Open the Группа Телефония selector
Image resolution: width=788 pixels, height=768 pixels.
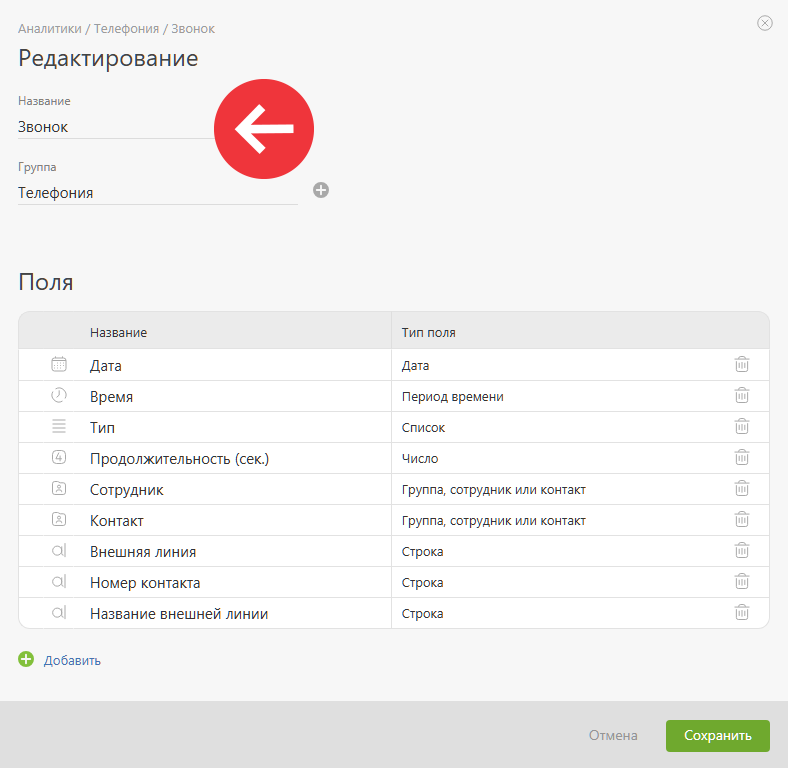[x=158, y=193]
